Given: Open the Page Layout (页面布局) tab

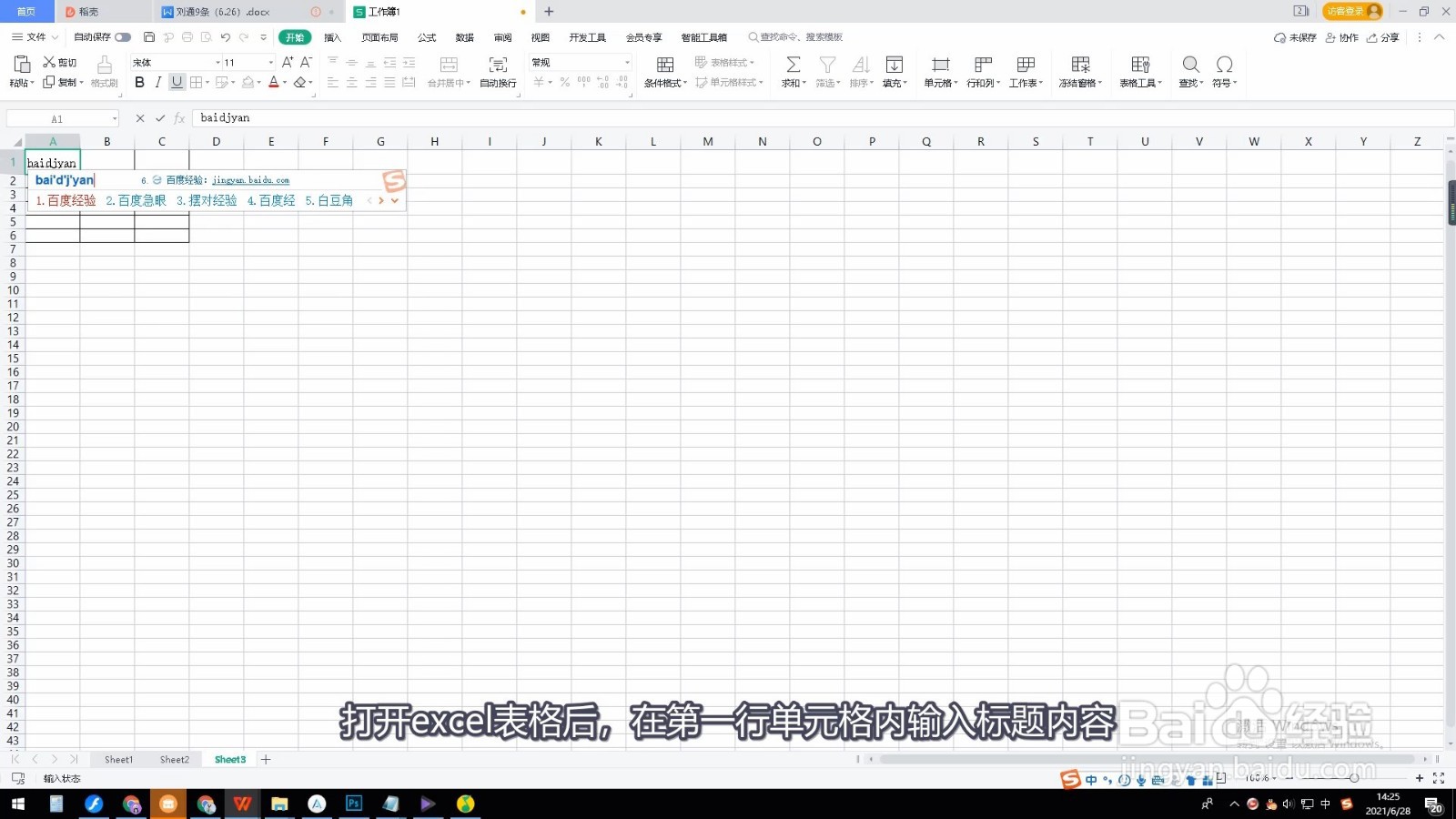Looking at the screenshot, I should click(x=379, y=37).
